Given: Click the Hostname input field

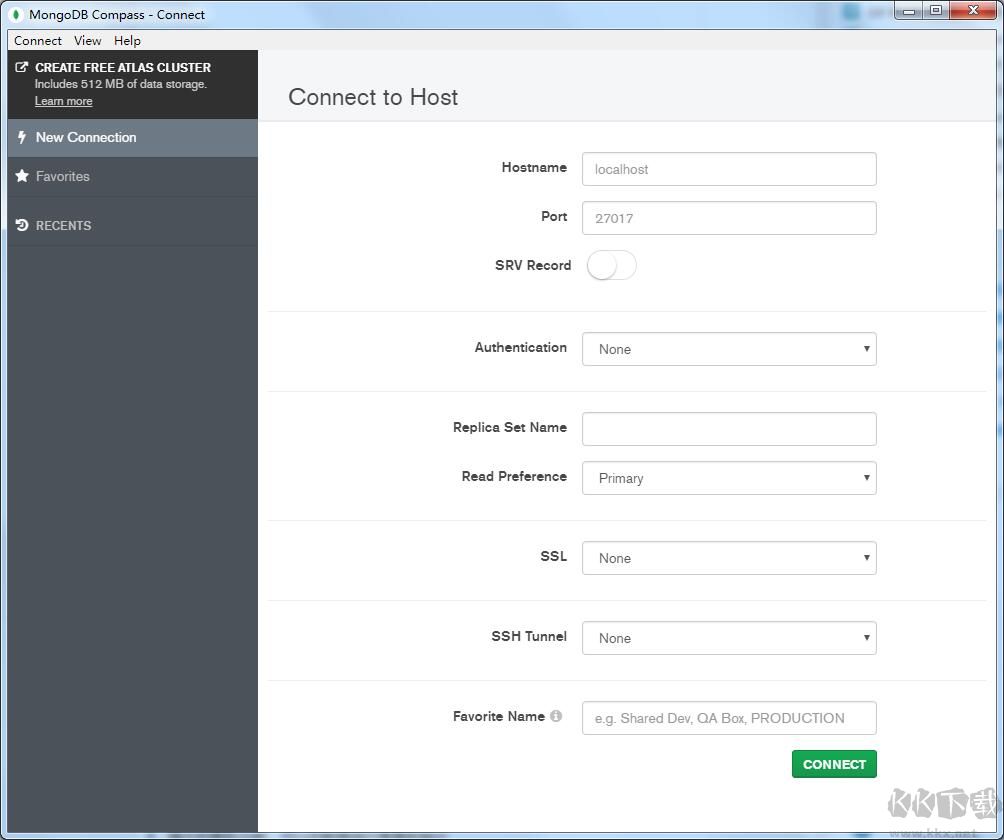Looking at the screenshot, I should coord(729,169).
